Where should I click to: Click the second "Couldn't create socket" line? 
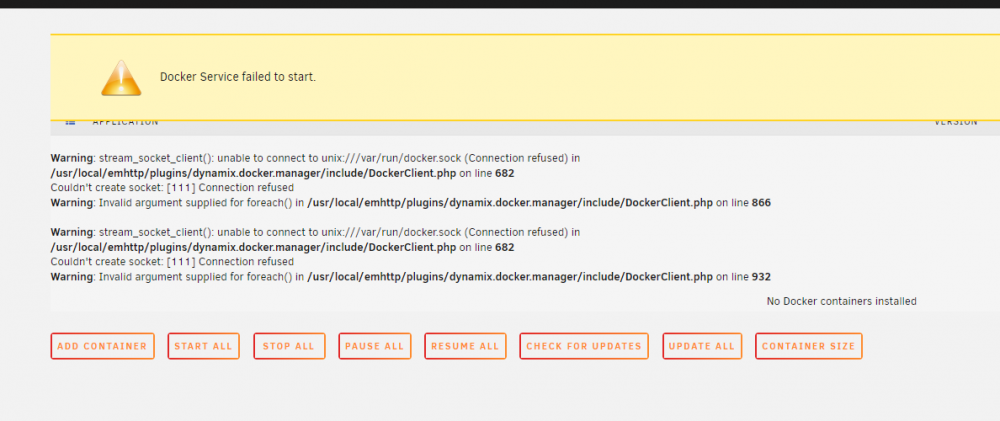point(172,262)
